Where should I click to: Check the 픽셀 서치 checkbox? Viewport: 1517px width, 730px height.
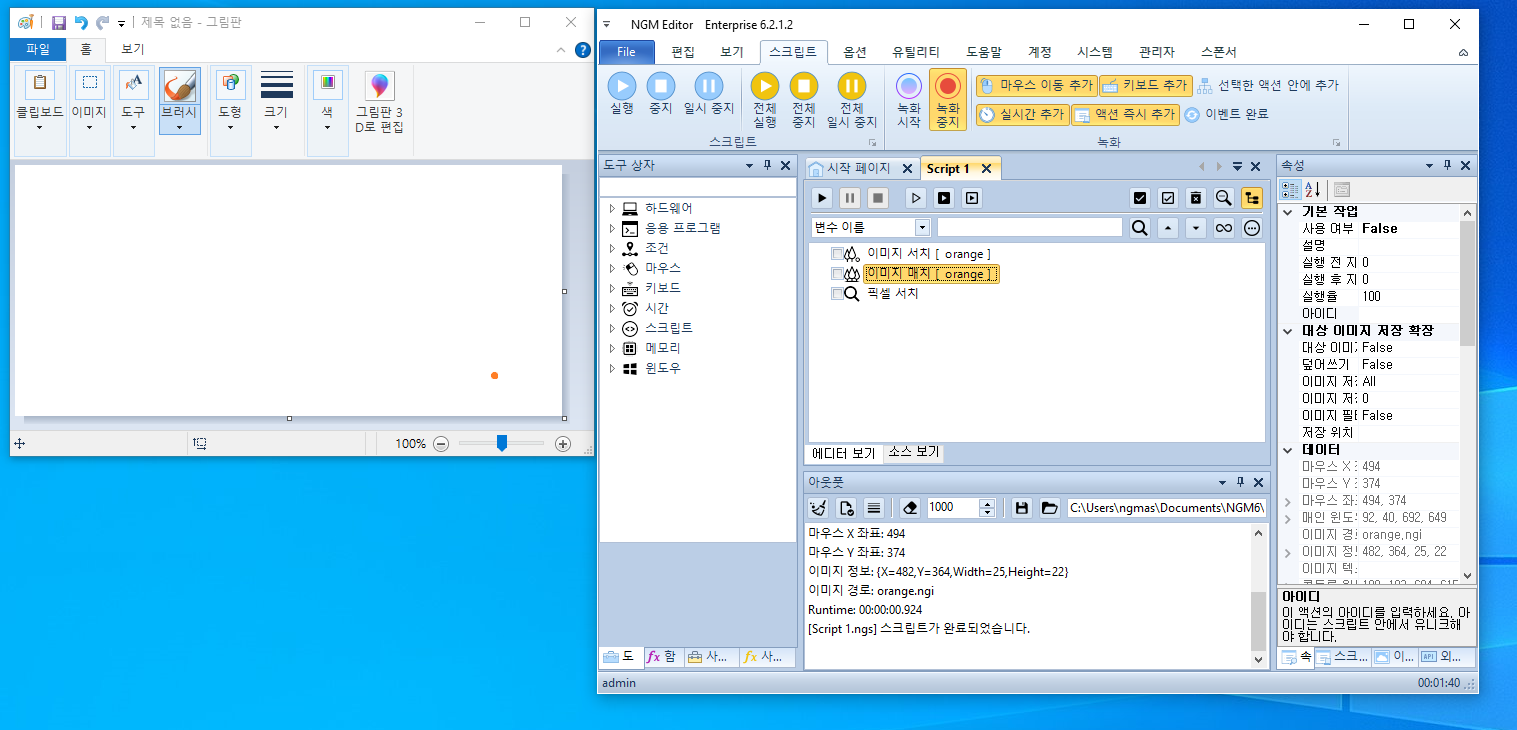[x=837, y=294]
